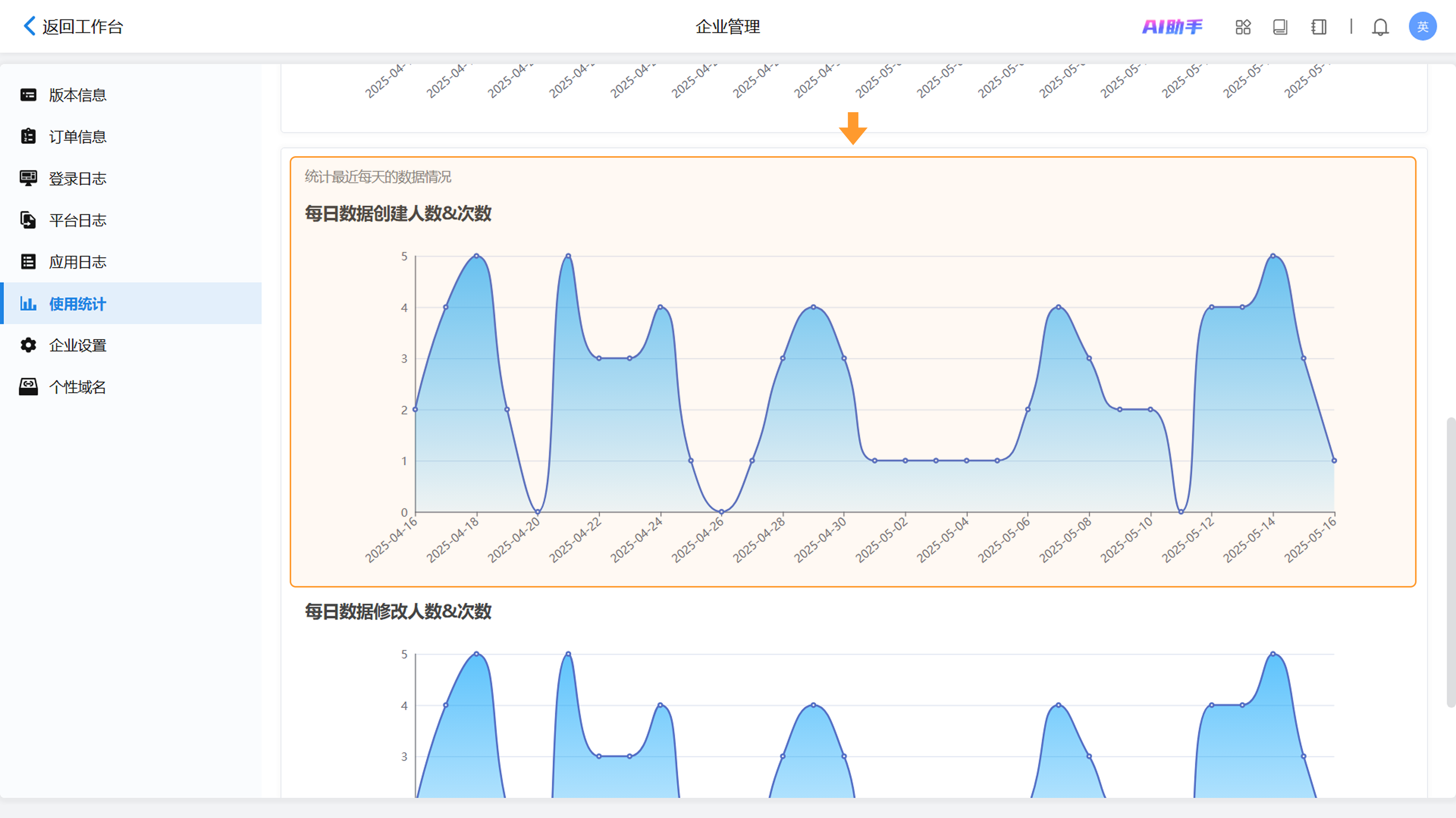This screenshot has height=818, width=1456.
Task: Select 使用统计 menu item
Action: [131, 303]
